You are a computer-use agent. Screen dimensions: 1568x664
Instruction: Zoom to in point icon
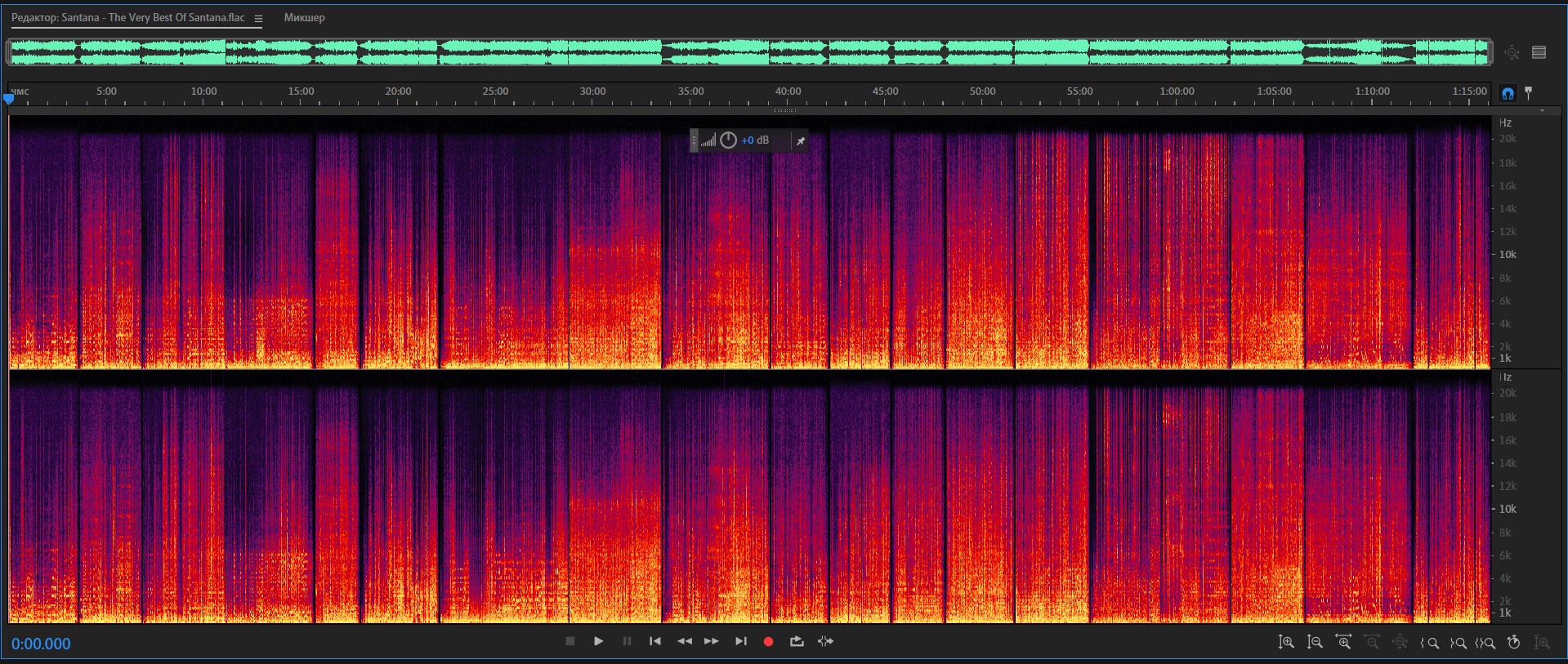pyautogui.click(x=1429, y=643)
